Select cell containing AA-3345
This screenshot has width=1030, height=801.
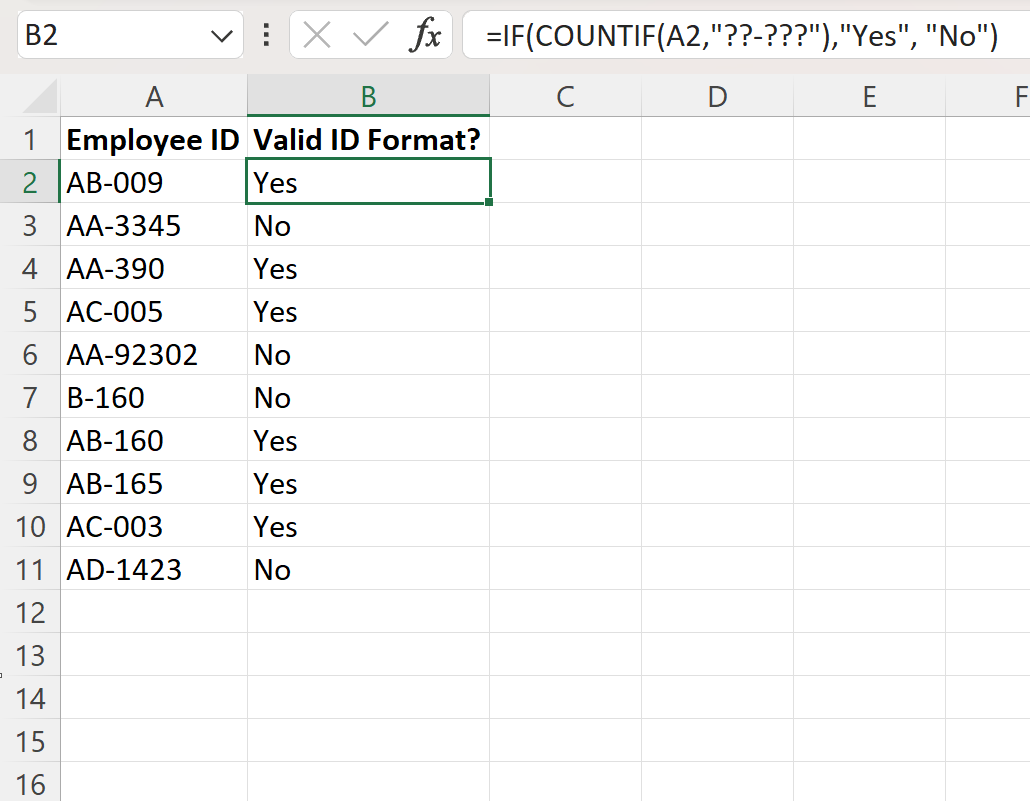(154, 225)
